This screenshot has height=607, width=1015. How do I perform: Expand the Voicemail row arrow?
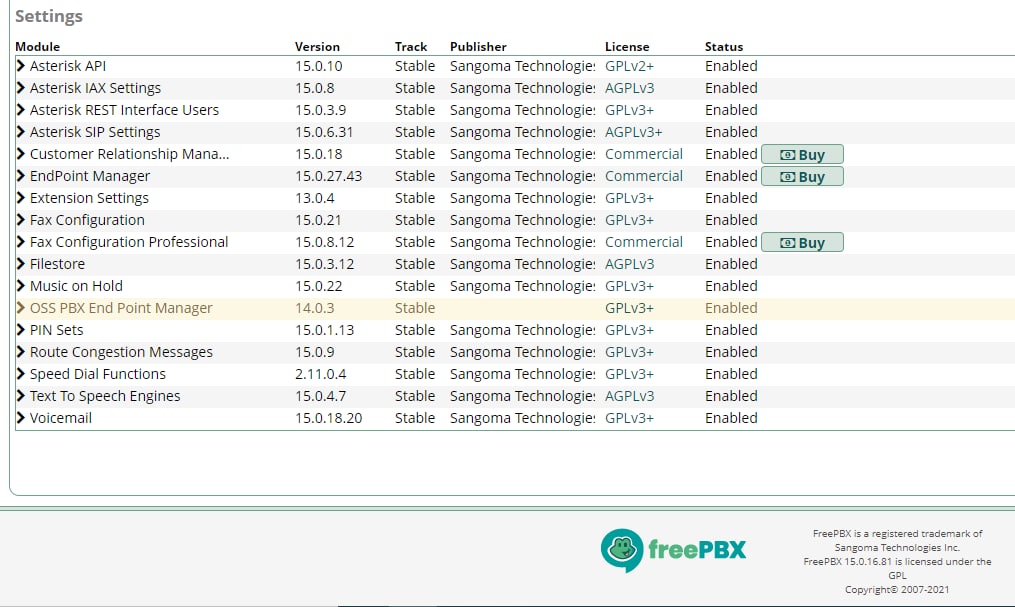pos(21,418)
